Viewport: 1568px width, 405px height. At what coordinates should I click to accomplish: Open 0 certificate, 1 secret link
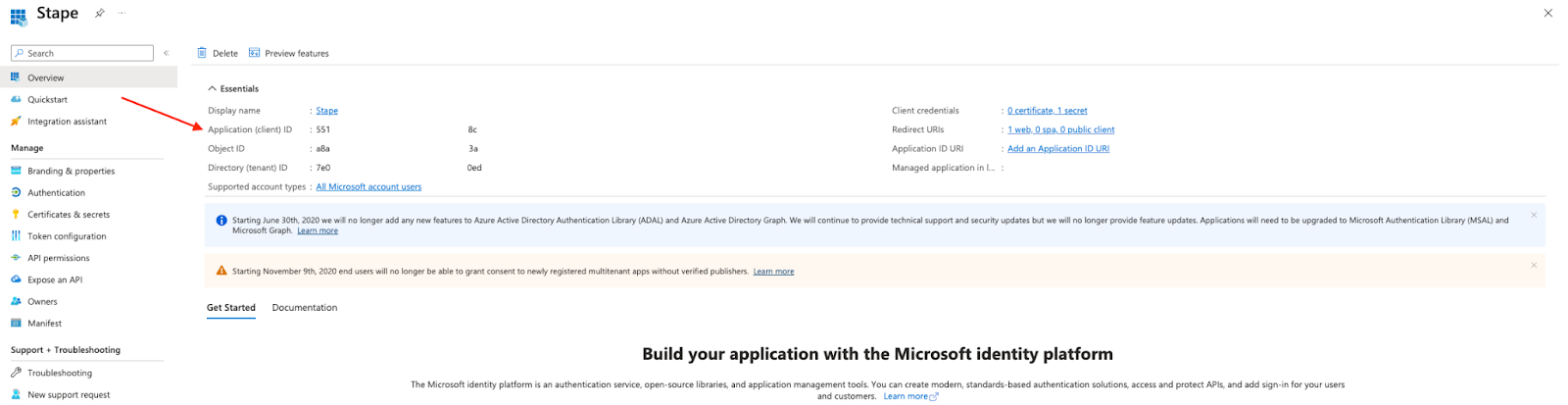(1047, 111)
